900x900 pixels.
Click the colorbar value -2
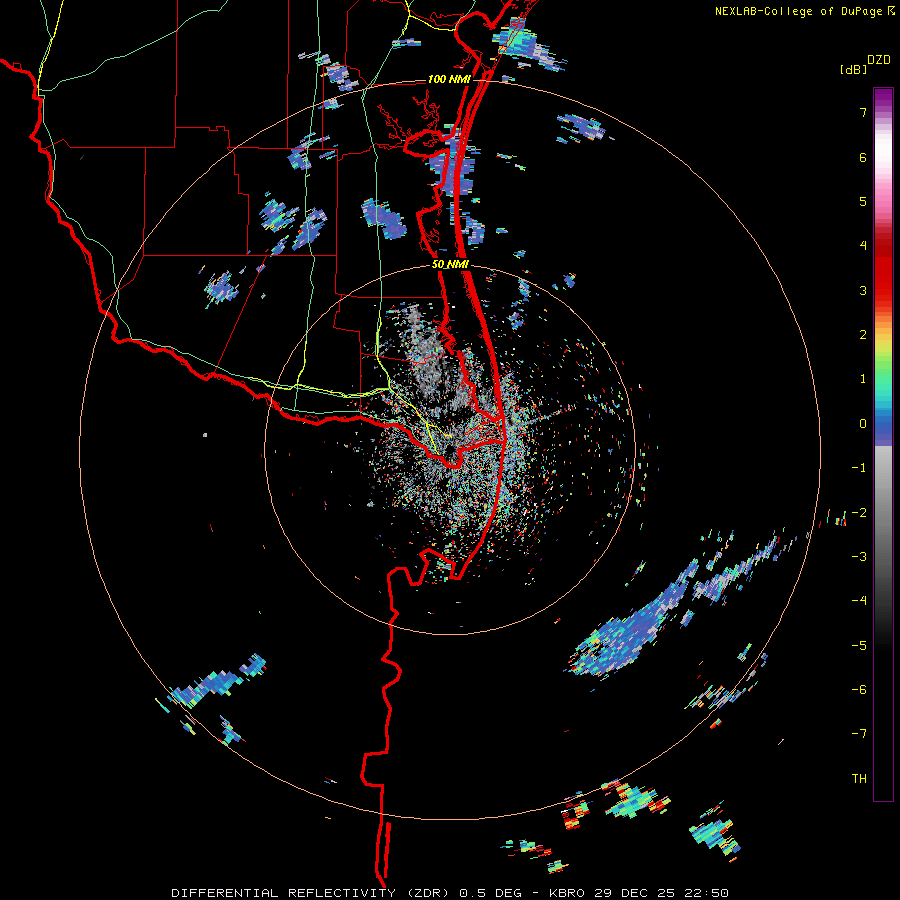coord(859,513)
